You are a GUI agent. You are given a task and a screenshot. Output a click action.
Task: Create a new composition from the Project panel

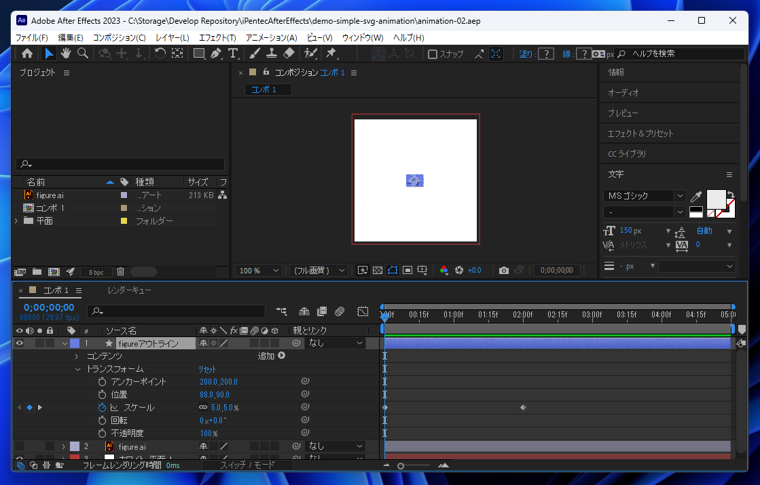click(54, 272)
